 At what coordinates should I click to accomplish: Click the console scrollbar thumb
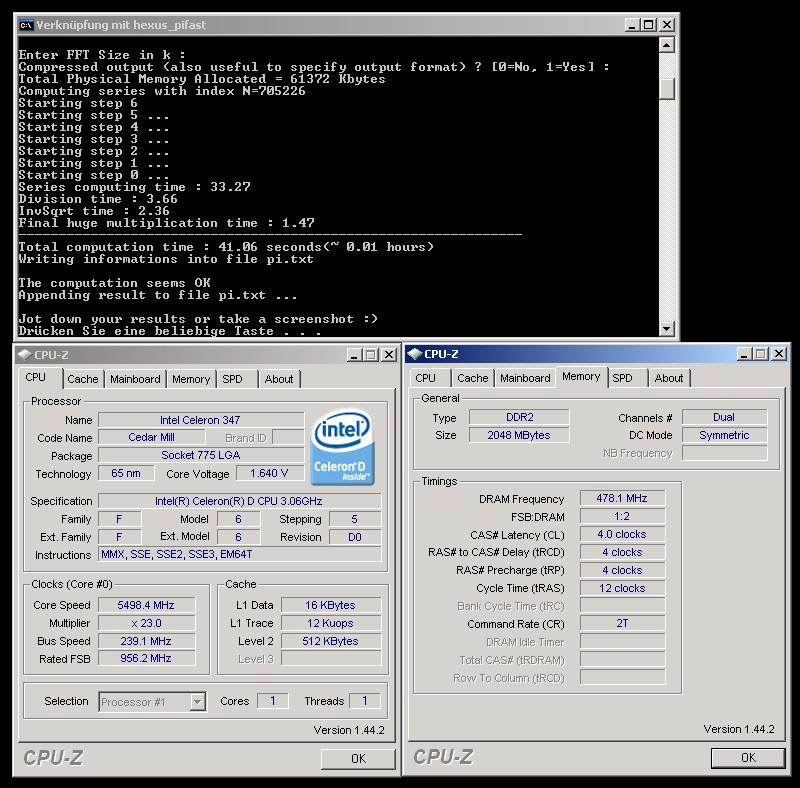pos(666,88)
